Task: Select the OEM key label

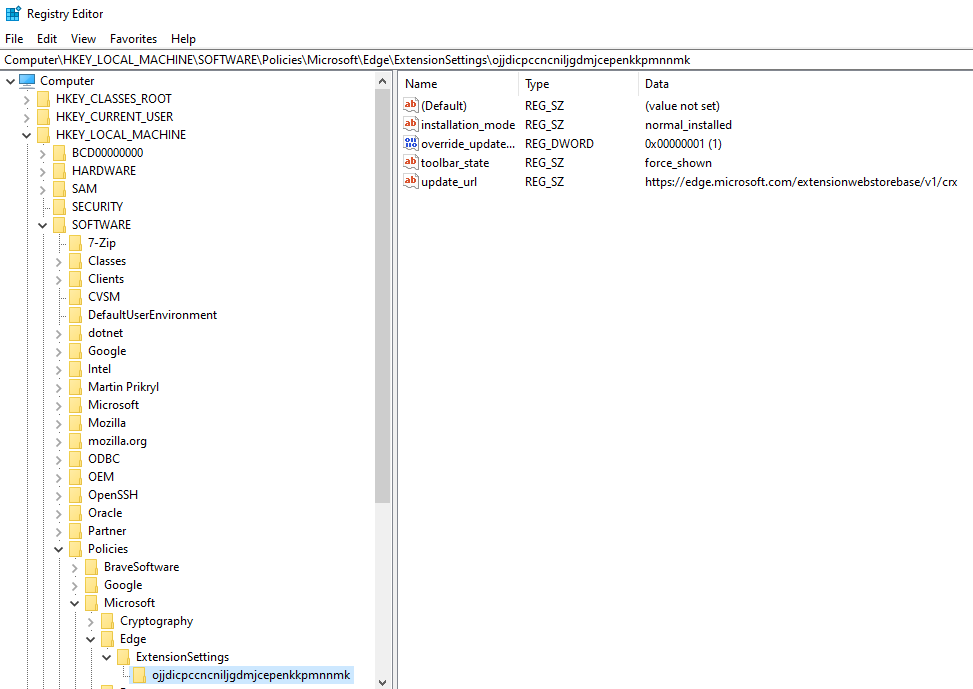Action: 101,477
